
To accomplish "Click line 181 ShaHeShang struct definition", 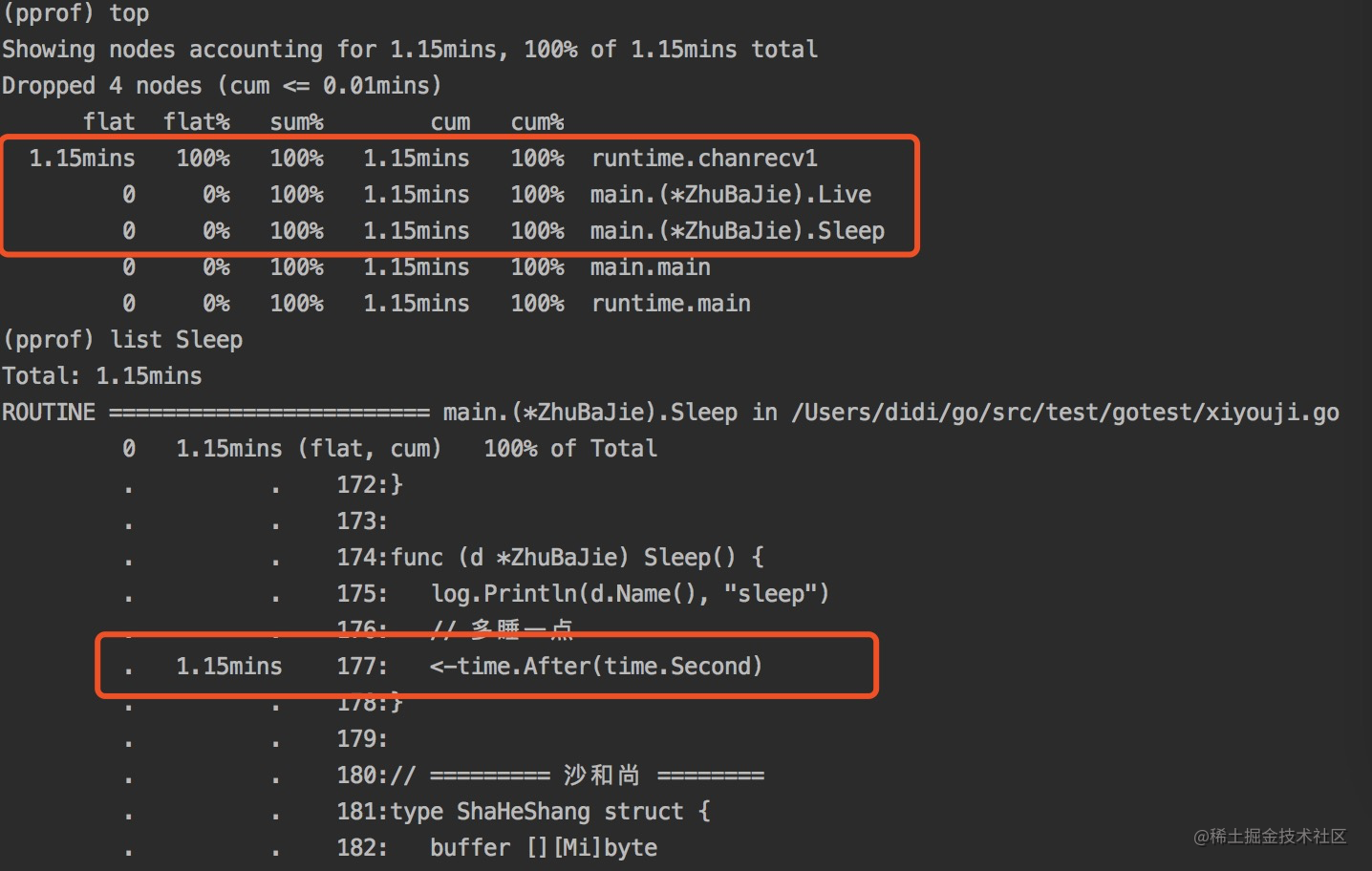I will (550, 811).
